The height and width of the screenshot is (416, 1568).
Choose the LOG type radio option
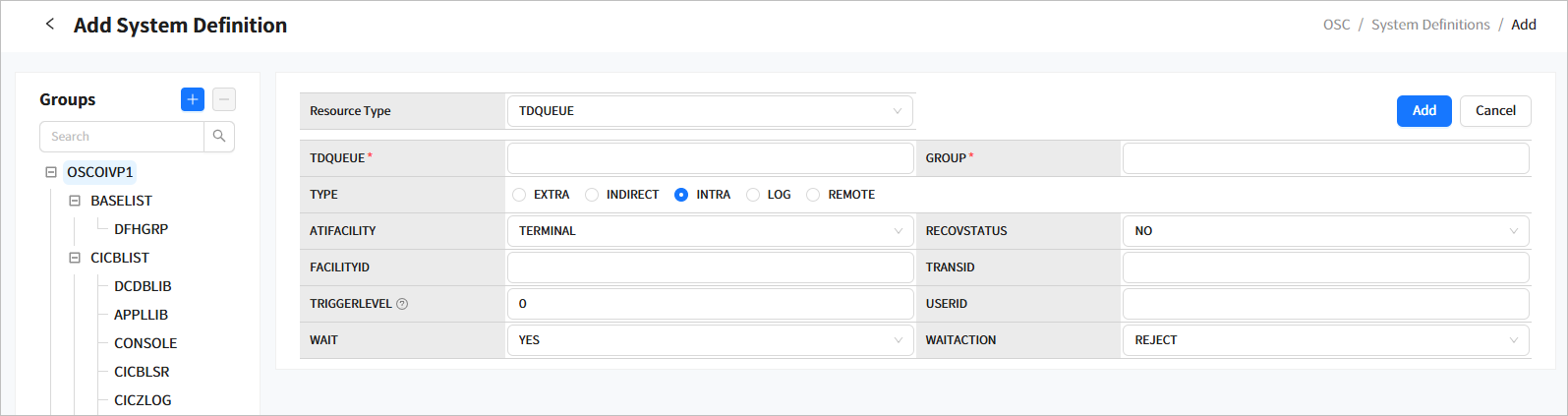(753, 195)
